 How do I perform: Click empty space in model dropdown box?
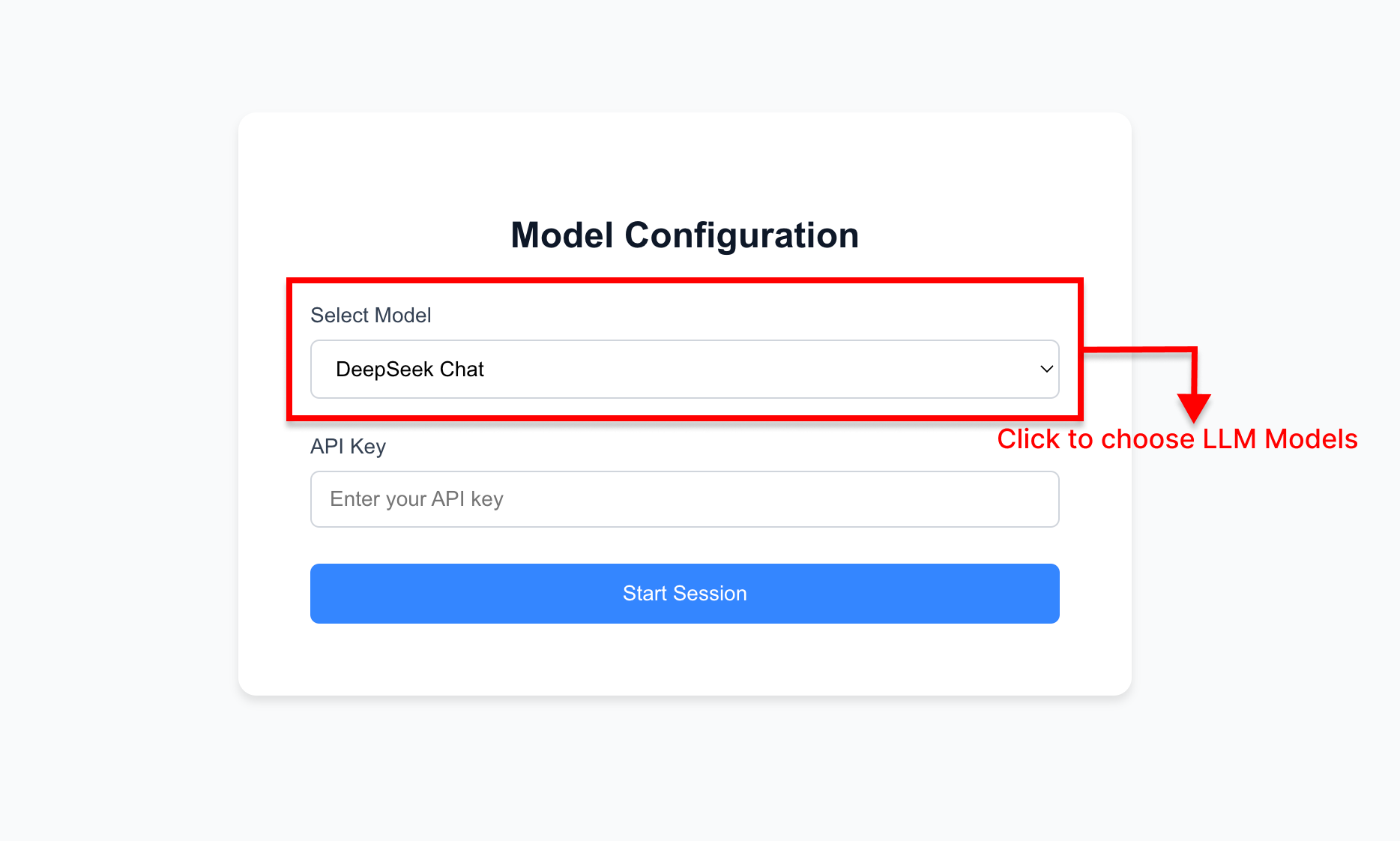tap(749, 369)
